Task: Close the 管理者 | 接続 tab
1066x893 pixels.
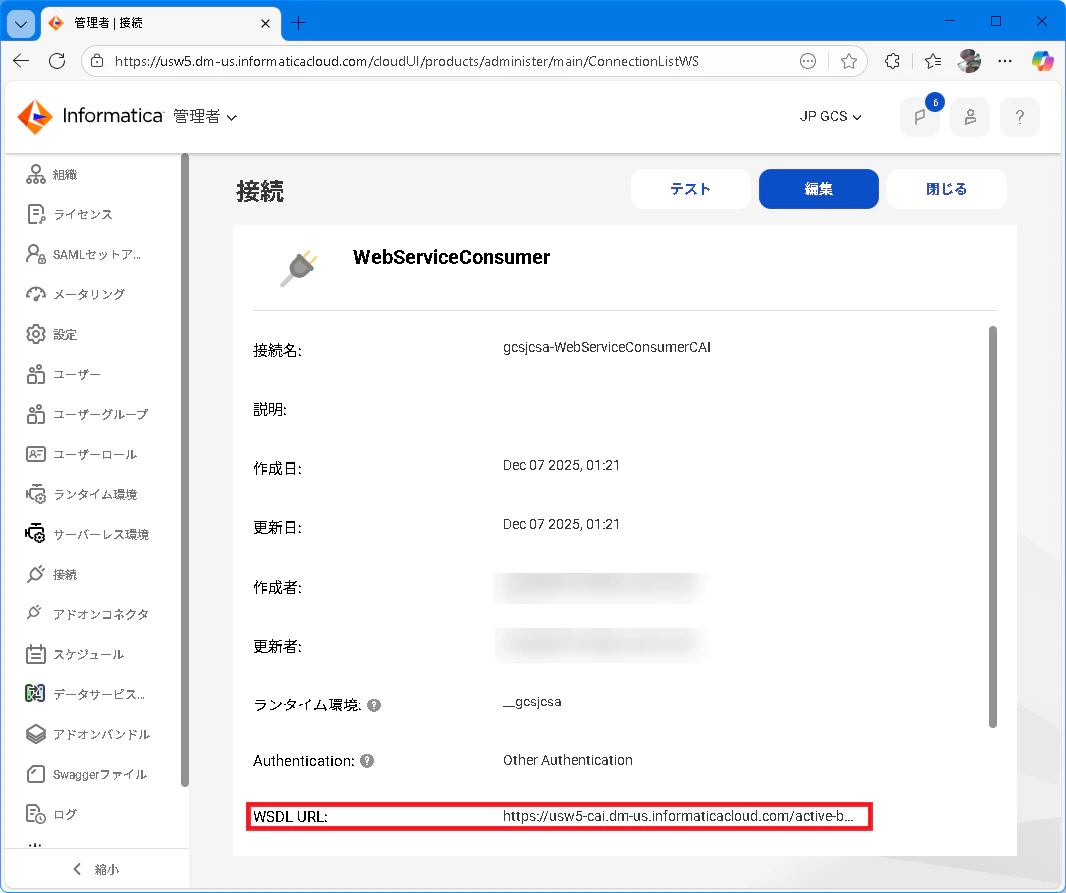Action: pos(265,23)
